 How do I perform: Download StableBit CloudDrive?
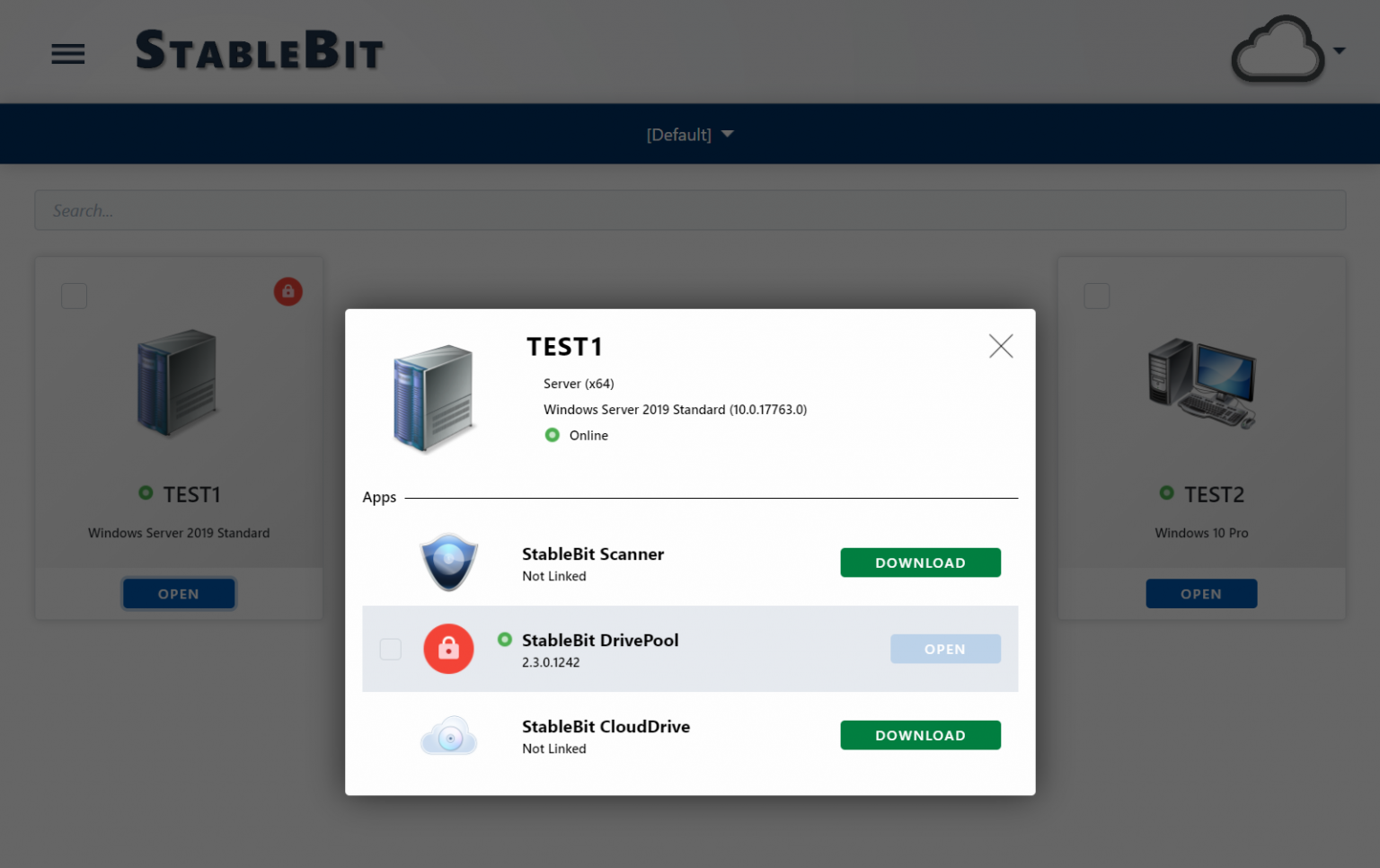pyautogui.click(x=920, y=735)
